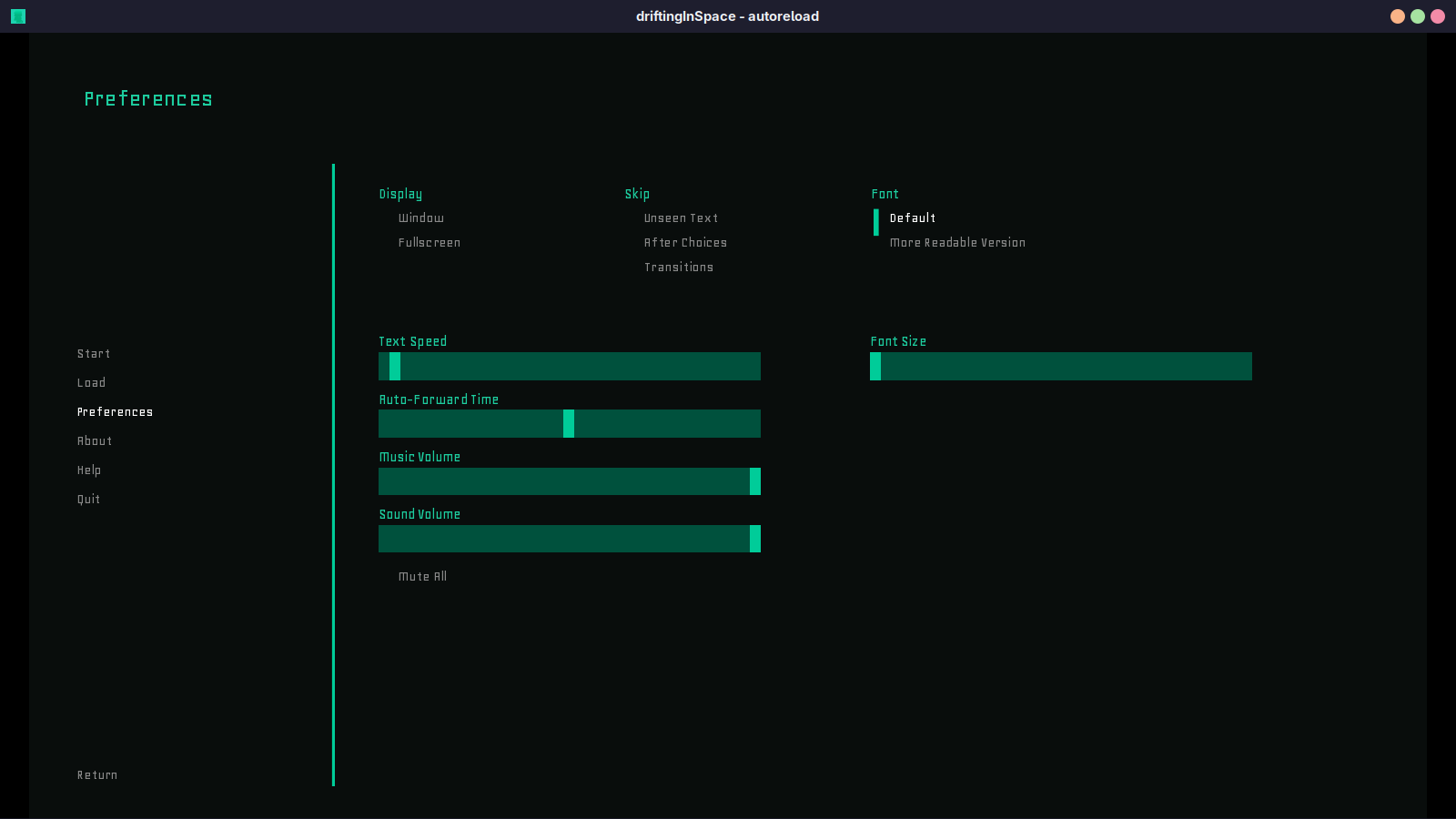Image resolution: width=1456 pixels, height=819 pixels.
Task: Click the Text Speed slider bar
Action: pyautogui.click(x=570, y=367)
